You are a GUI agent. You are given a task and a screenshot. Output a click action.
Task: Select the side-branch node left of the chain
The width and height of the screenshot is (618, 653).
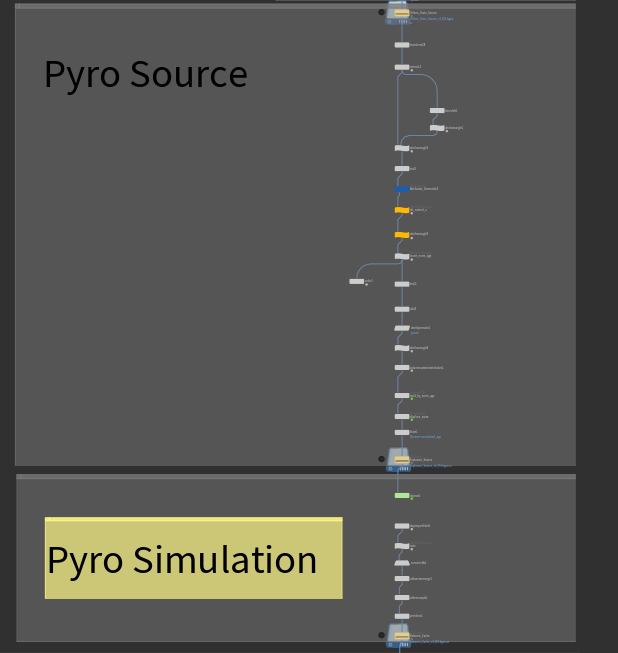[356, 281]
